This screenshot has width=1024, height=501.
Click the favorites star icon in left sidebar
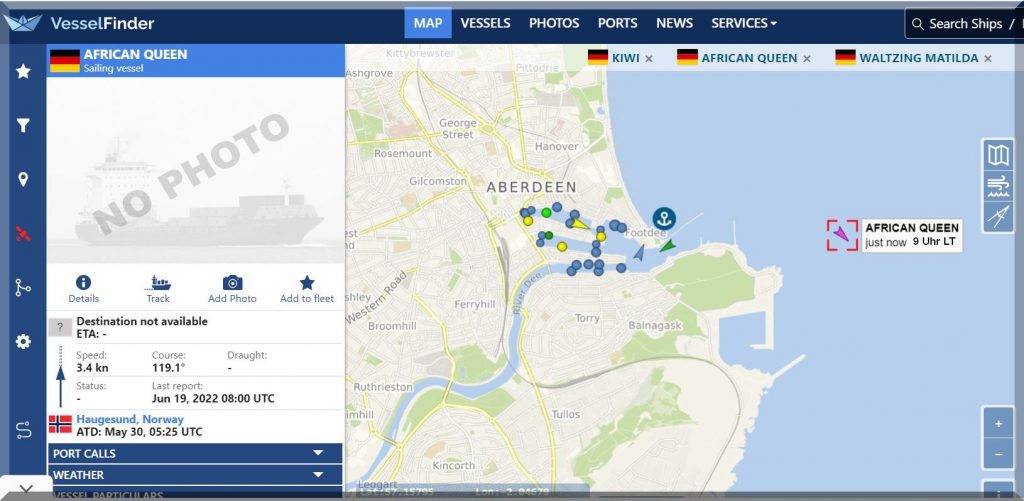[23, 71]
